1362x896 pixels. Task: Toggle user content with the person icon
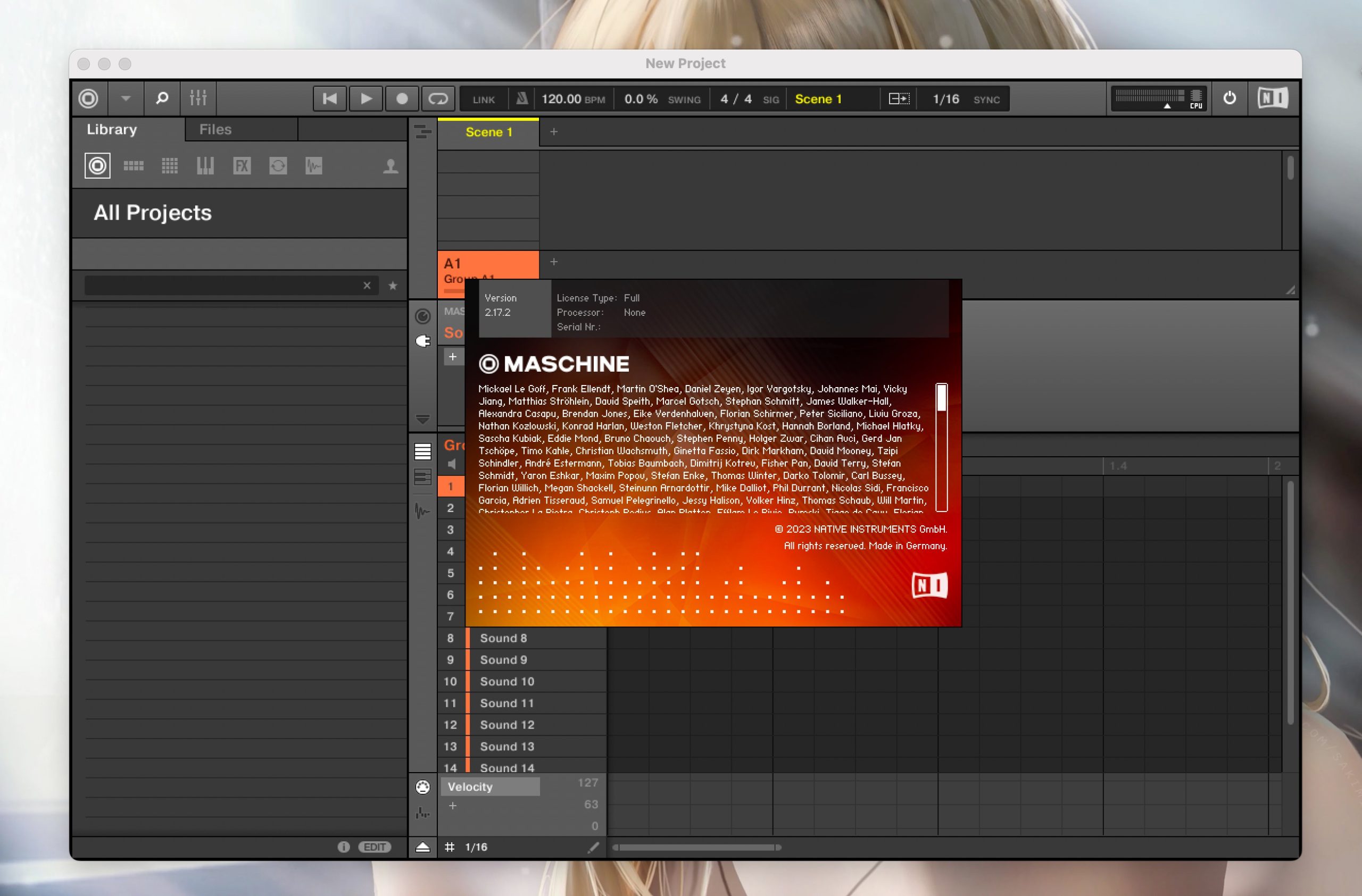click(x=391, y=166)
